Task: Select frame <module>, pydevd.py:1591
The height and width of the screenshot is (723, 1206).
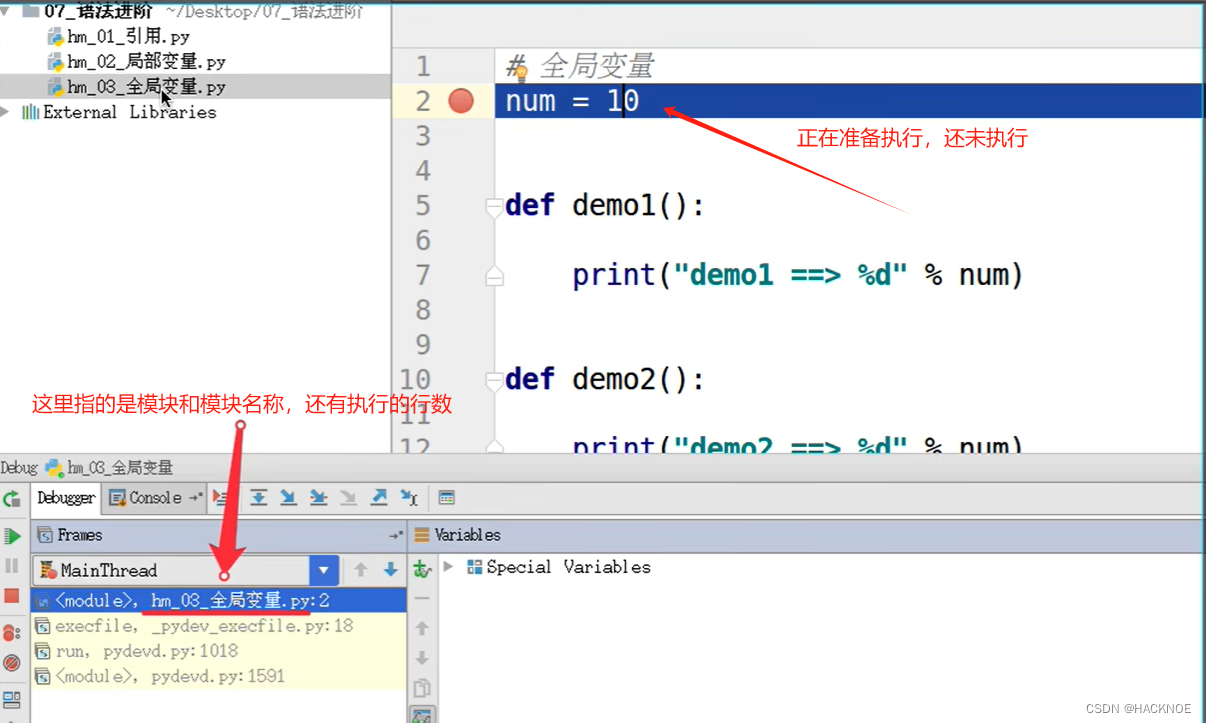Action: point(219,676)
